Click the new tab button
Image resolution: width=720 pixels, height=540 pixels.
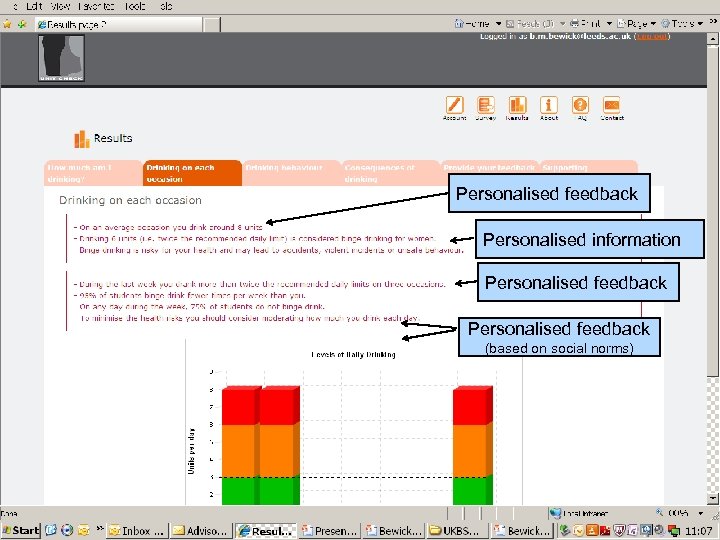(x=212, y=25)
